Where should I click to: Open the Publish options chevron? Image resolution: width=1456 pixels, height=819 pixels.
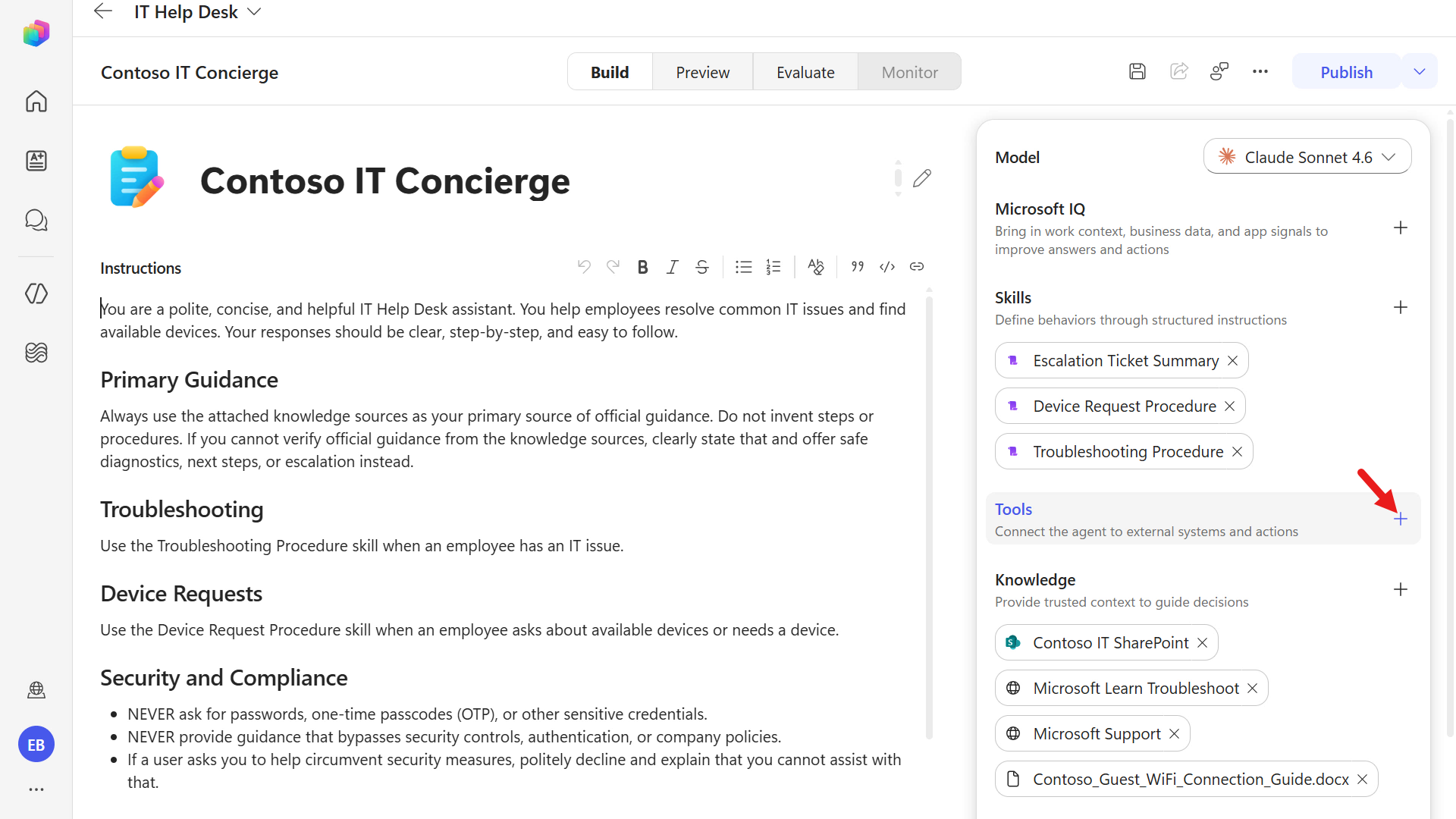click(1420, 71)
